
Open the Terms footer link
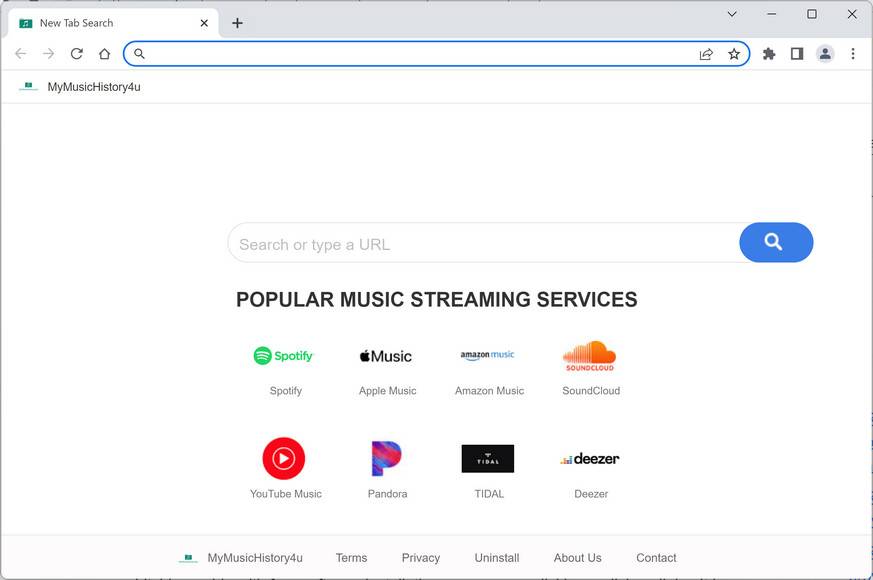tap(351, 558)
